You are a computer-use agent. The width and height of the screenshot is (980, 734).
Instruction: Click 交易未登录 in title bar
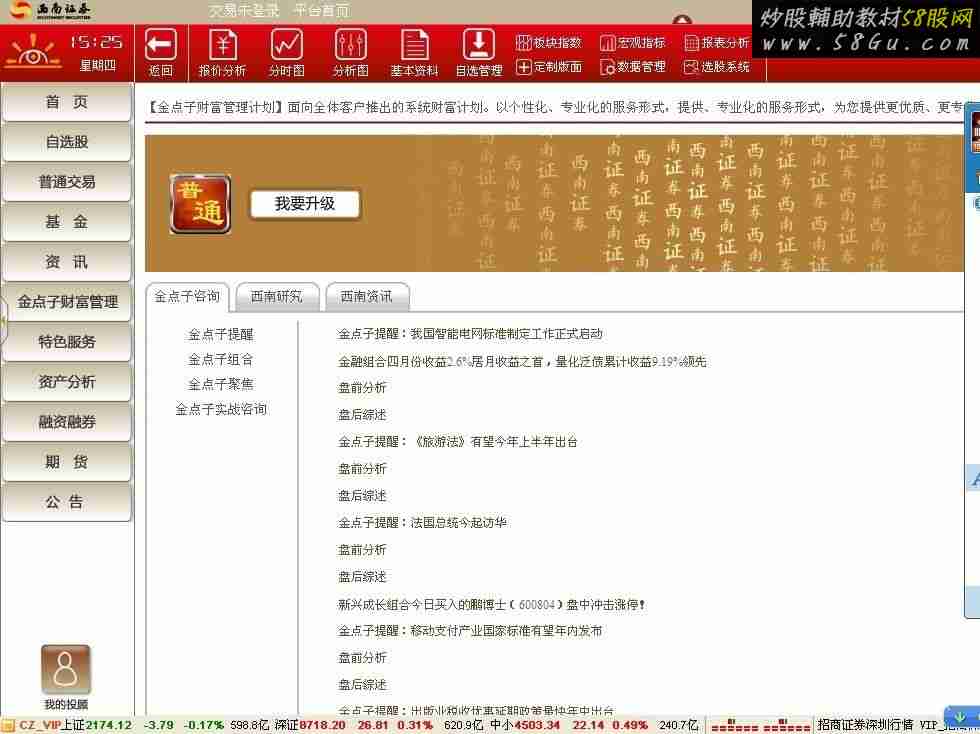[244, 11]
